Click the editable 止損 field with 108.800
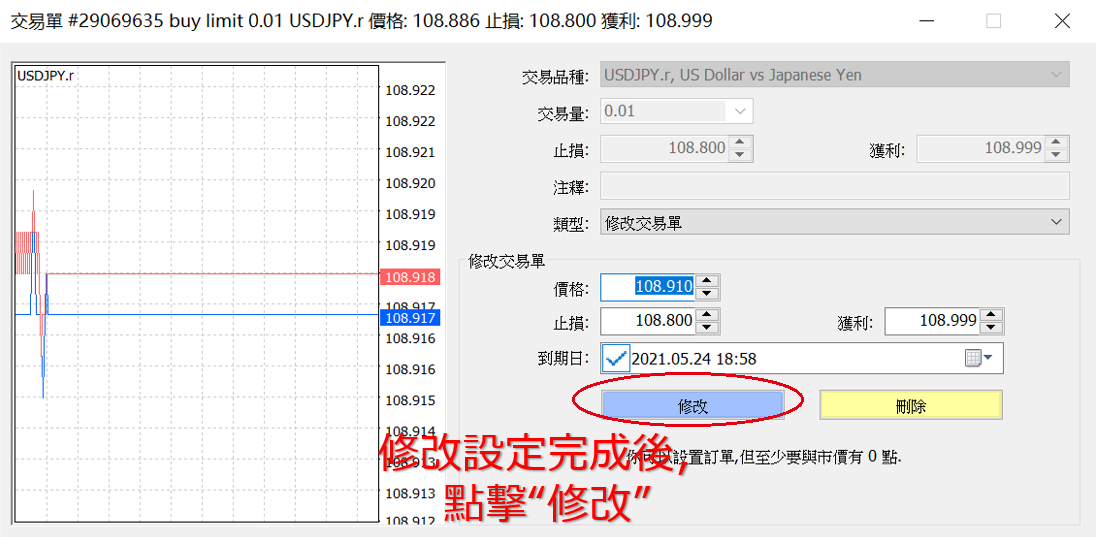This screenshot has height=537, width=1097. (648, 322)
